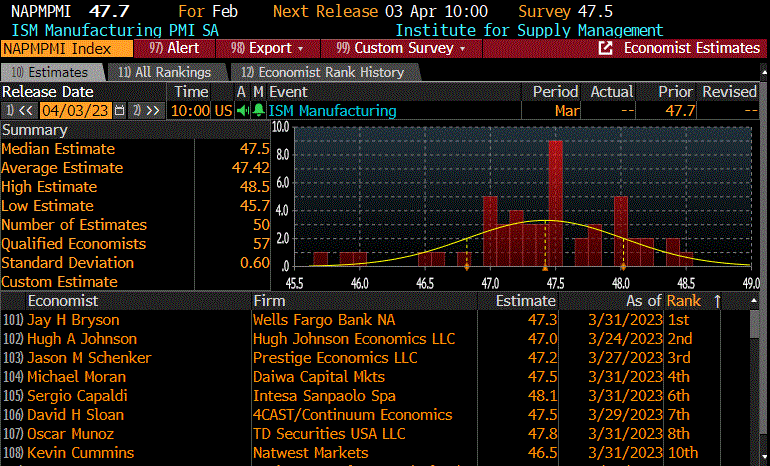
Task: Click the Number of Estimates row
Action: click(x=136, y=225)
